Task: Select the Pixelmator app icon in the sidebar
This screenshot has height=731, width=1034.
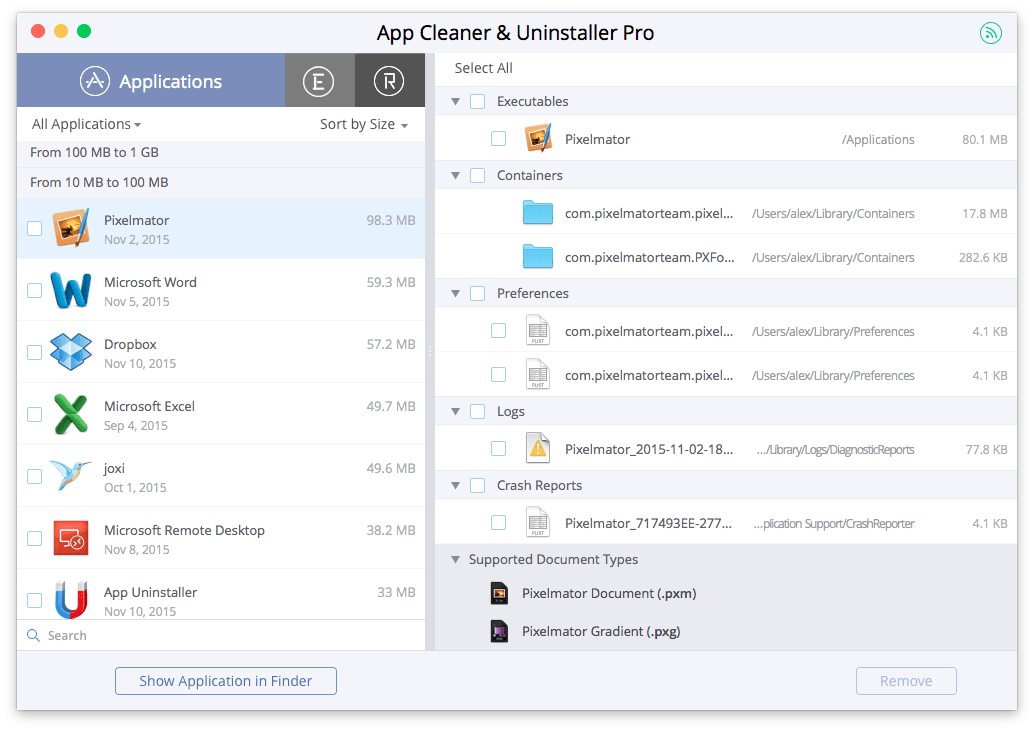Action: 71,228
